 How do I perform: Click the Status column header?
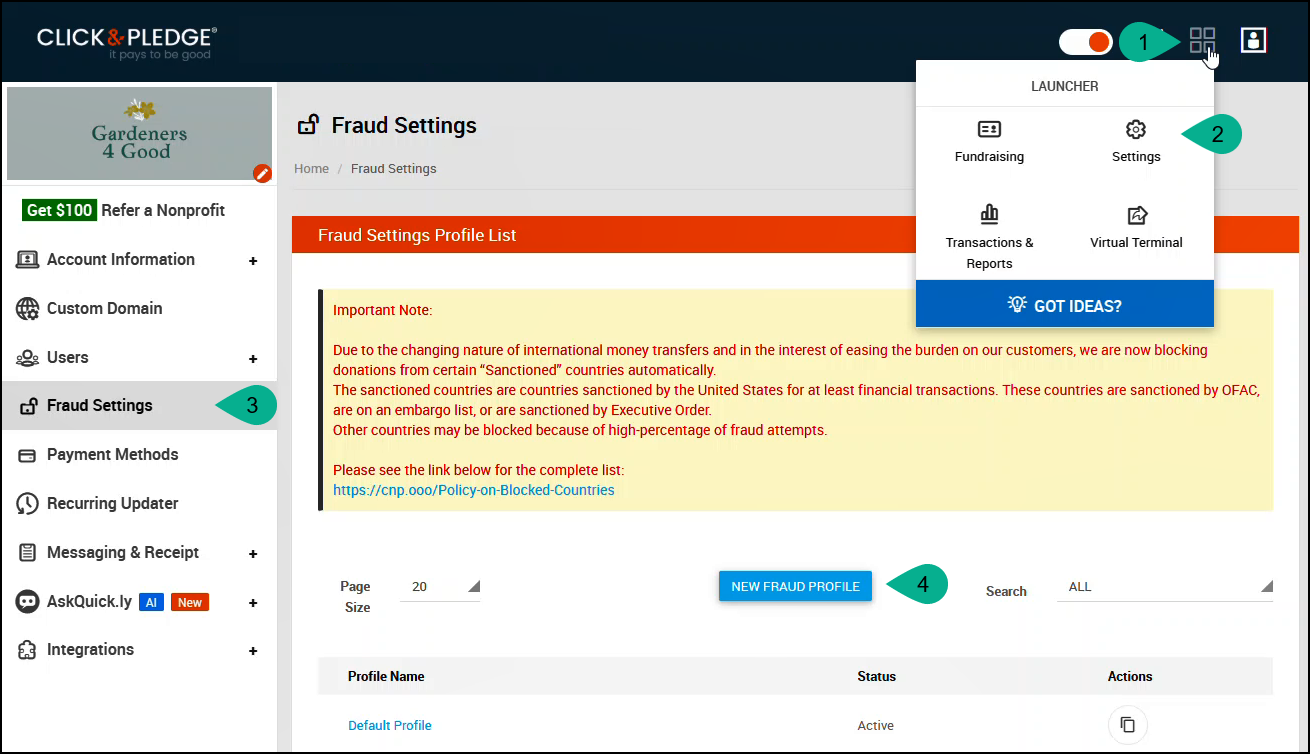point(877,677)
